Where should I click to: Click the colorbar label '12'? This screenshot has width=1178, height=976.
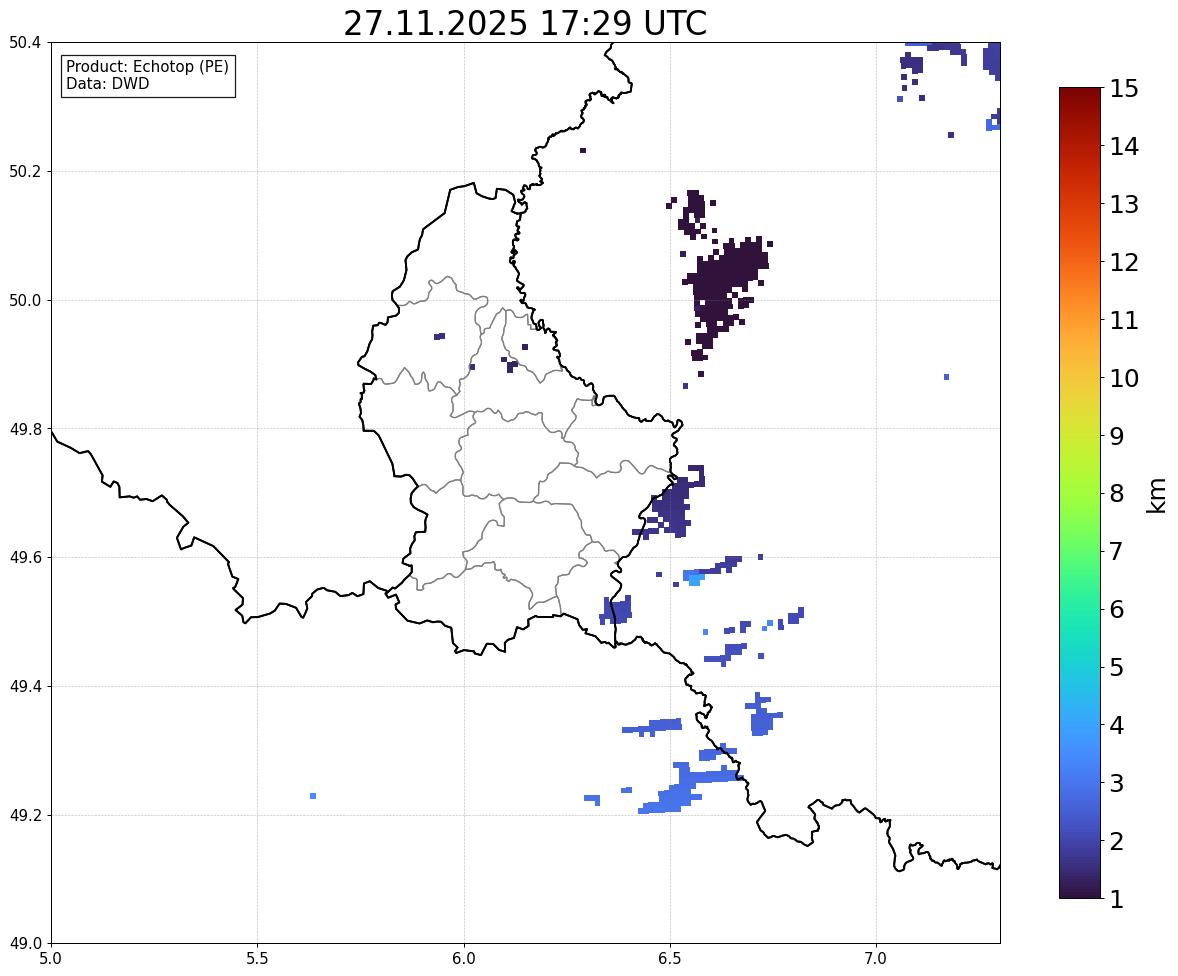click(x=1123, y=262)
